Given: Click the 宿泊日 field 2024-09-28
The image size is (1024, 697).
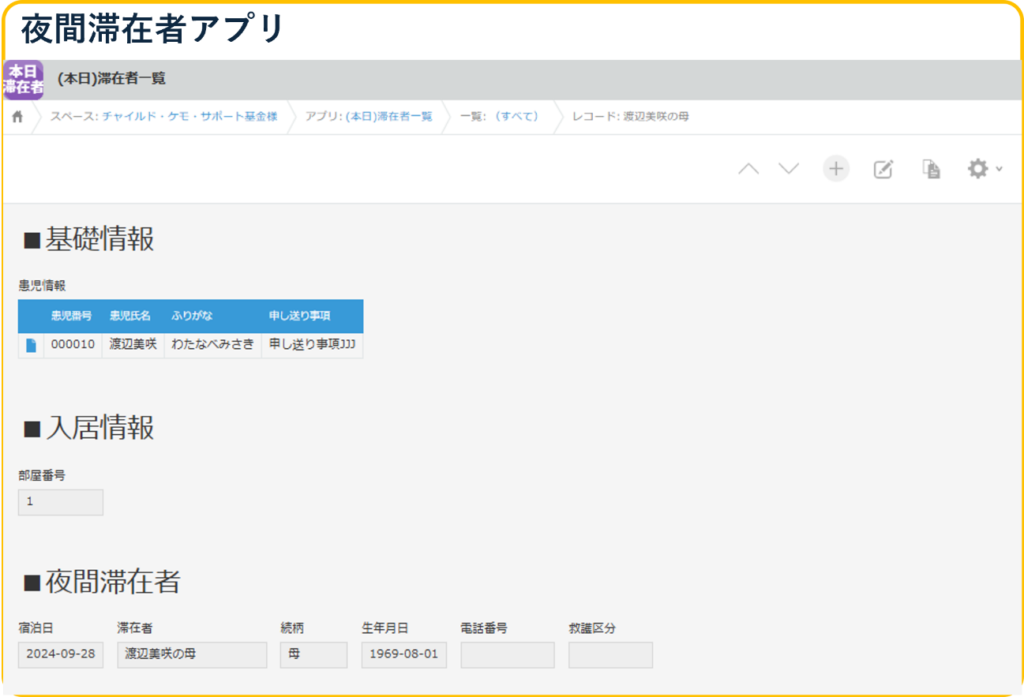Looking at the screenshot, I should [x=61, y=655].
